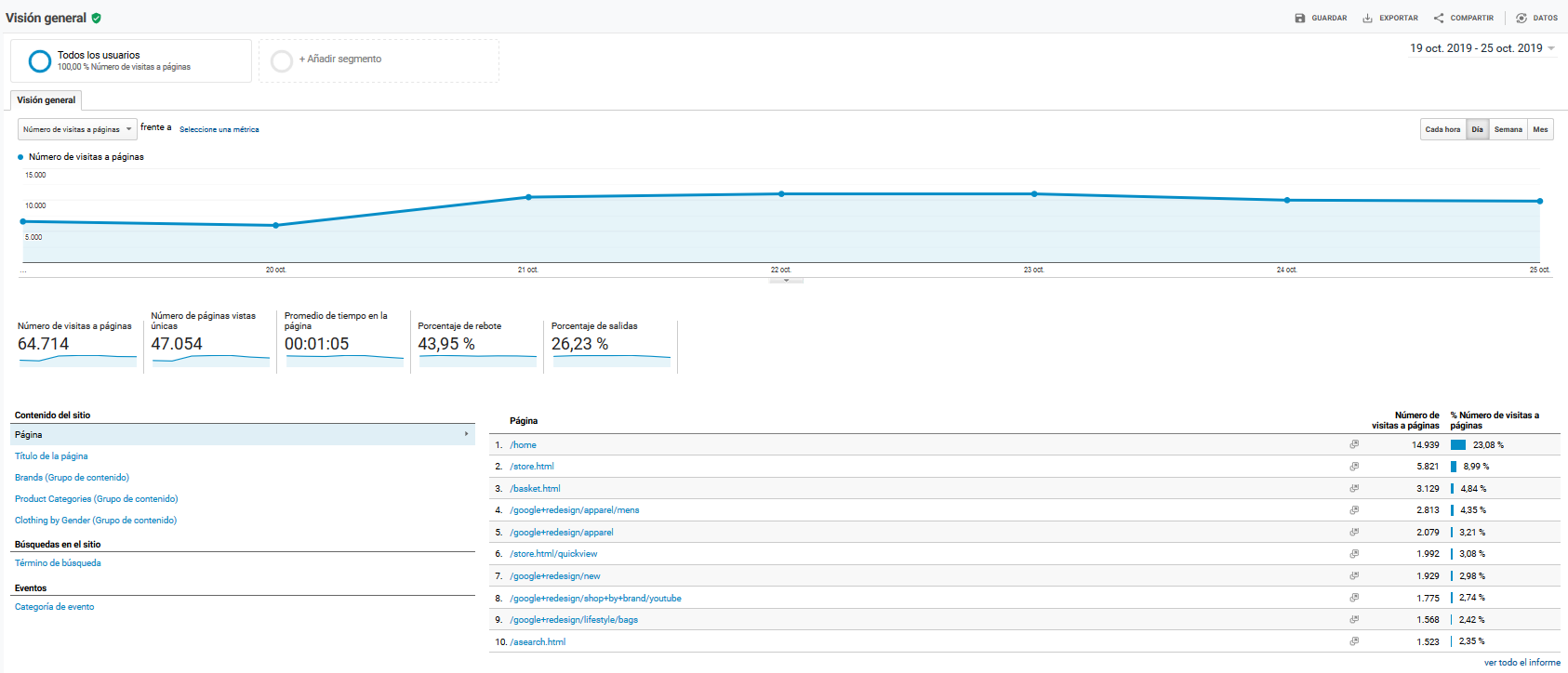Click + Añadir segmento

[340, 59]
